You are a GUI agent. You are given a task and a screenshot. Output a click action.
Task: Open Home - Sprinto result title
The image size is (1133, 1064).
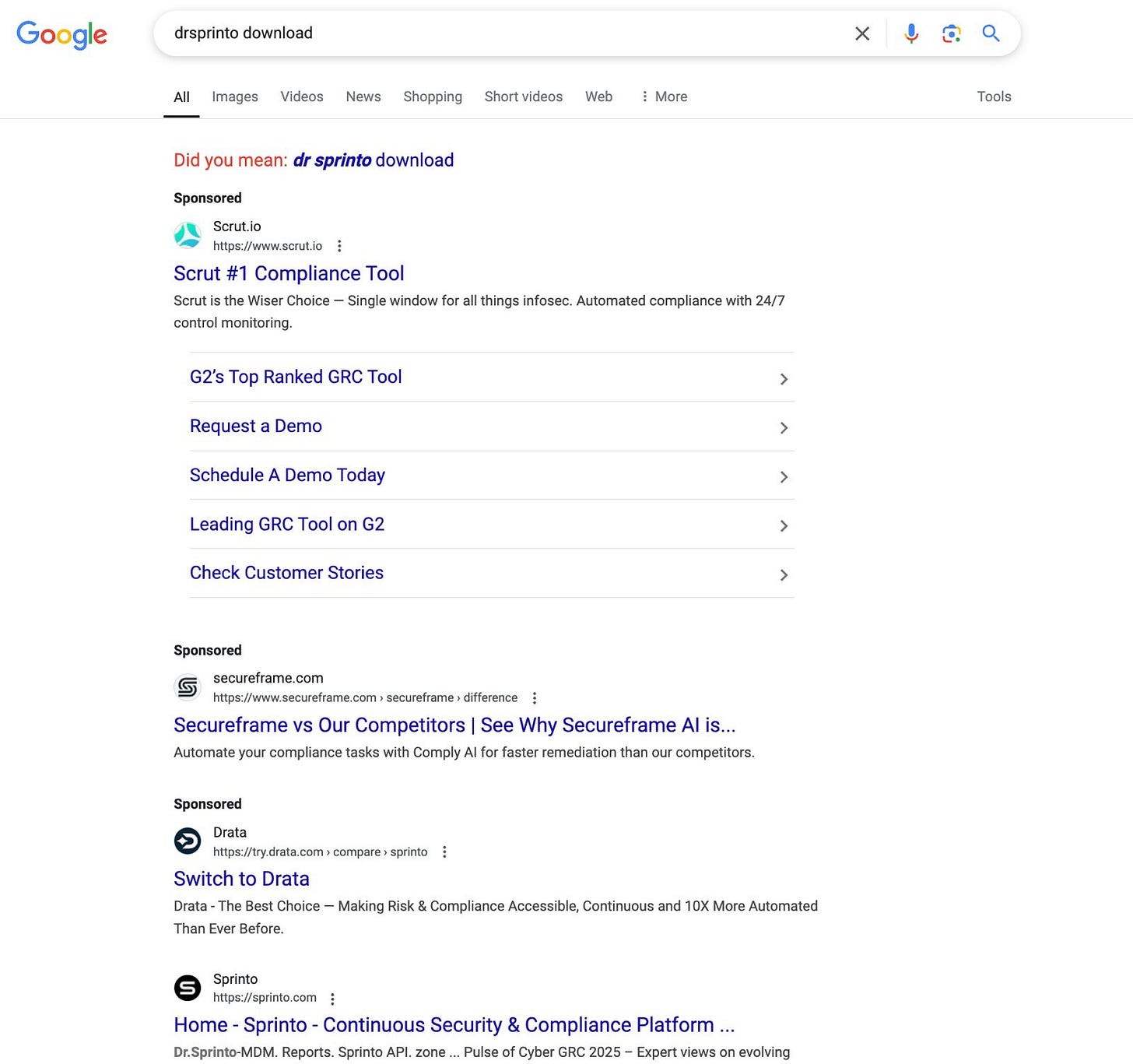pos(454,1025)
